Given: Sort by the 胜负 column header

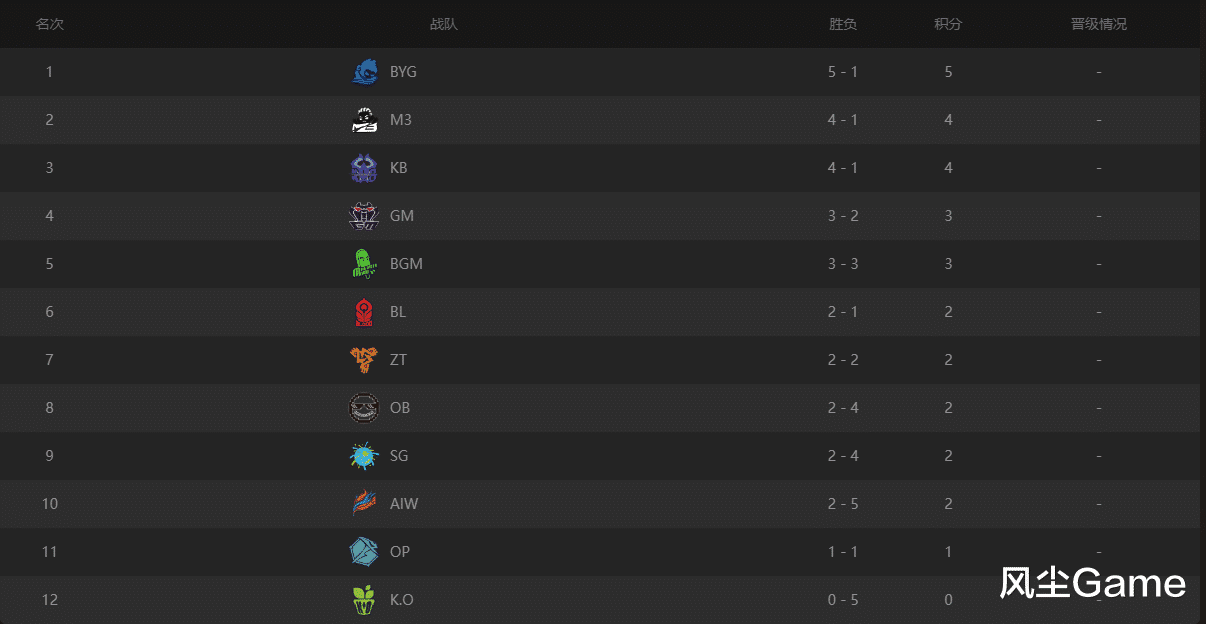Looking at the screenshot, I should coord(843,24).
